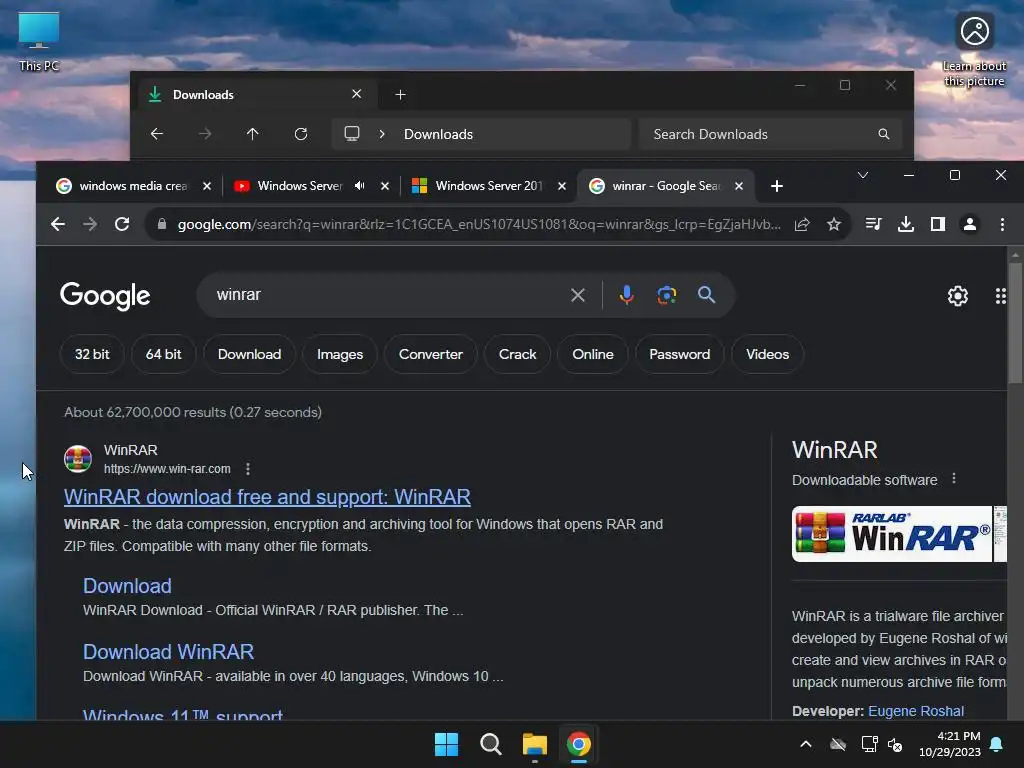Open Chrome three-dot menu
This screenshot has height=768, width=1024.
click(x=1002, y=224)
